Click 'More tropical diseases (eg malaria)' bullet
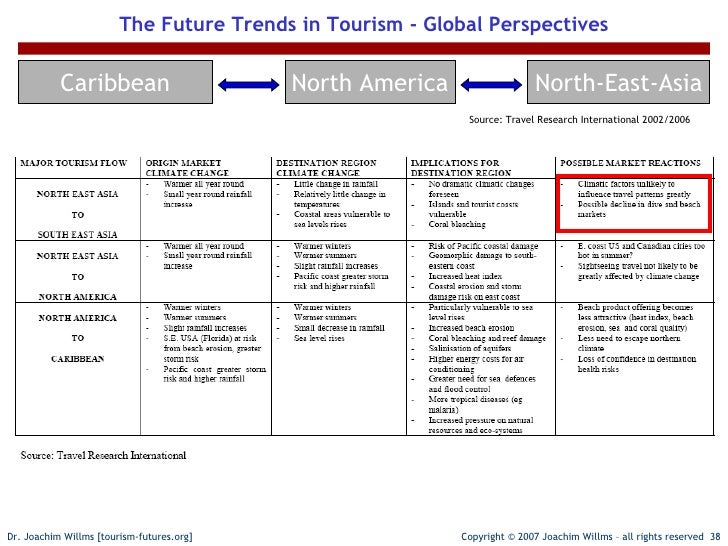The height and width of the screenshot is (546, 728). pos(475,404)
